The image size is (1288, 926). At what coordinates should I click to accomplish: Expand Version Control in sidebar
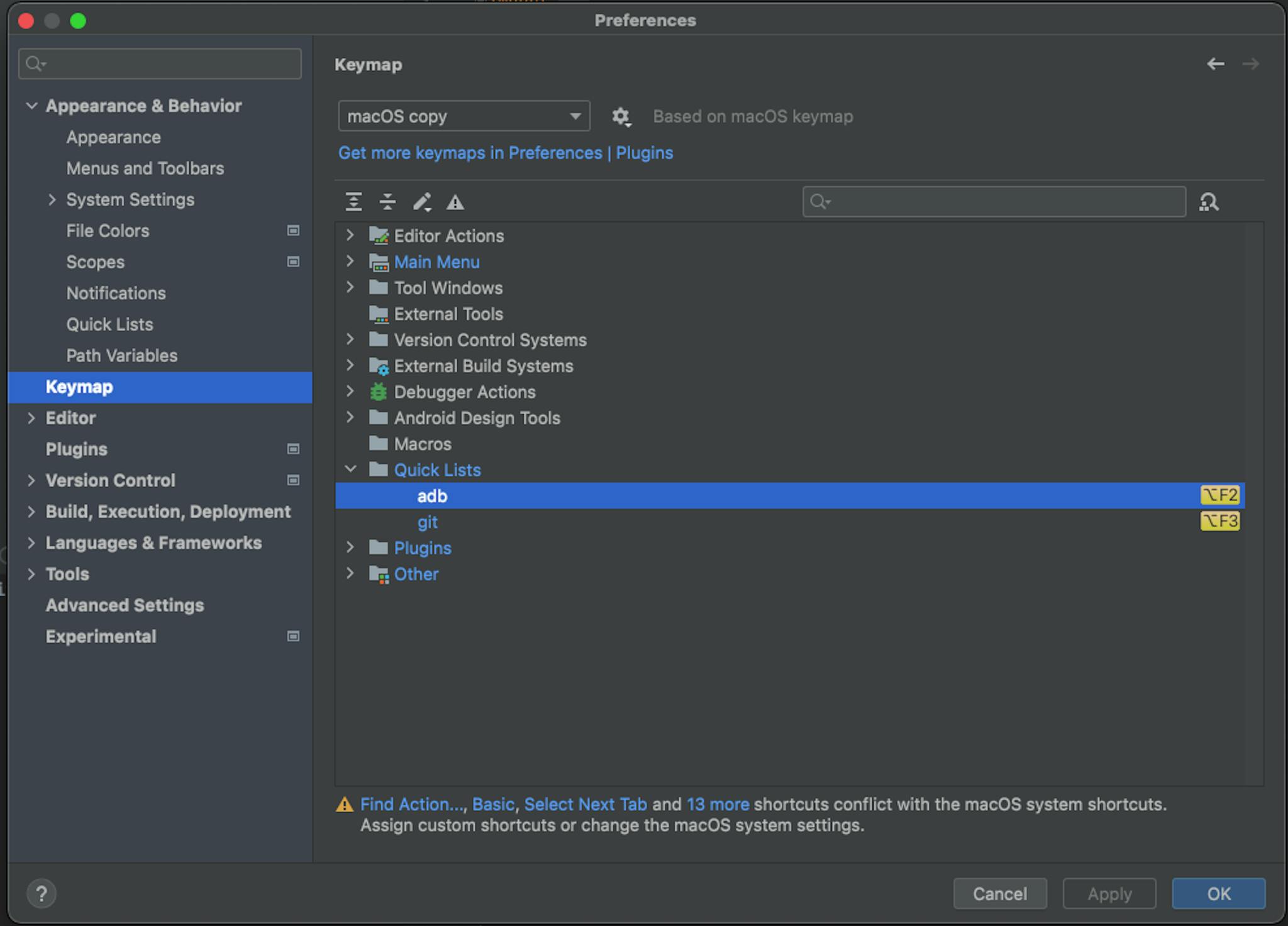31,480
